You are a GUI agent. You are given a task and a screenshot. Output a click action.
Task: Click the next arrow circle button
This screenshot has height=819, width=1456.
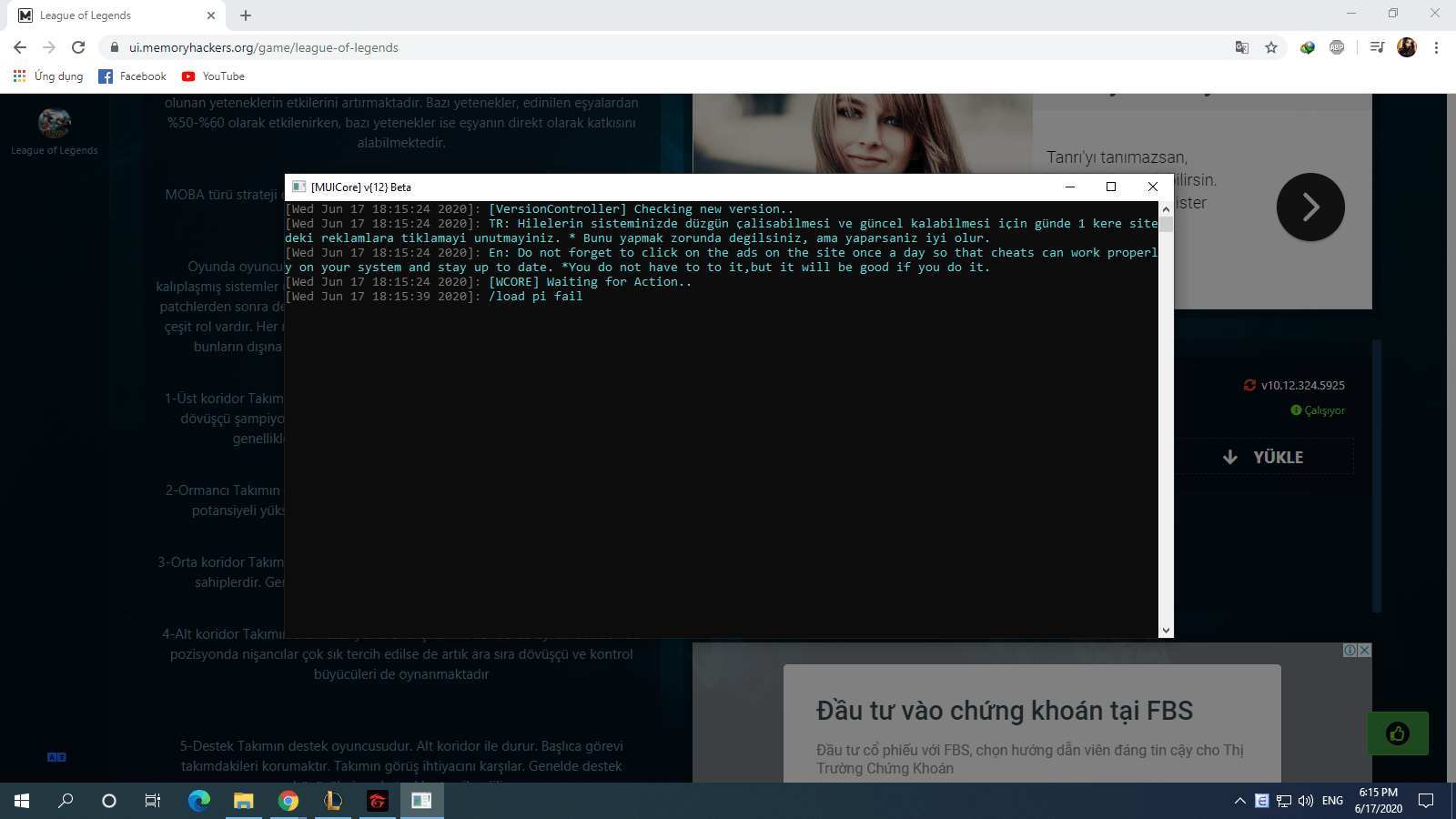(x=1310, y=207)
